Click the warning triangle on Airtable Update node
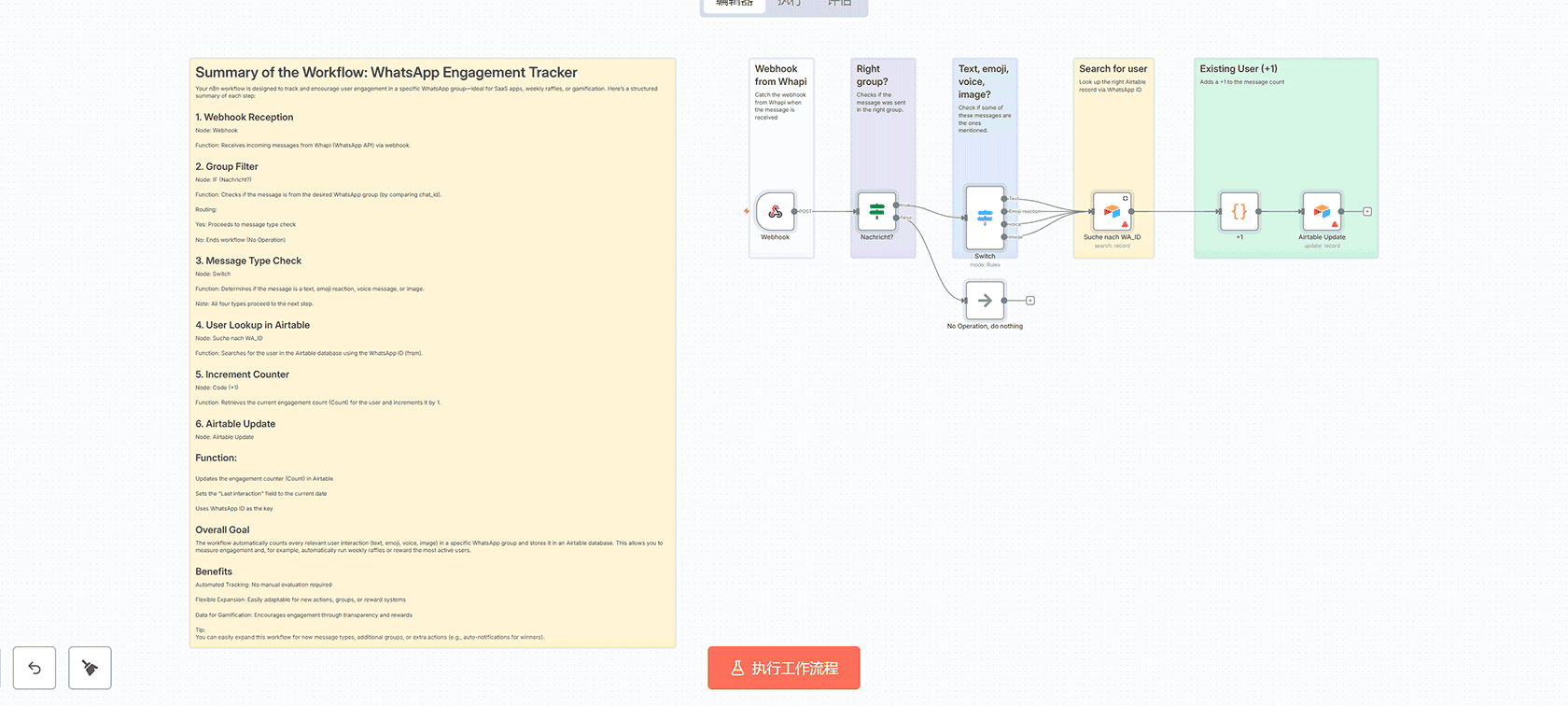 [x=1335, y=224]
